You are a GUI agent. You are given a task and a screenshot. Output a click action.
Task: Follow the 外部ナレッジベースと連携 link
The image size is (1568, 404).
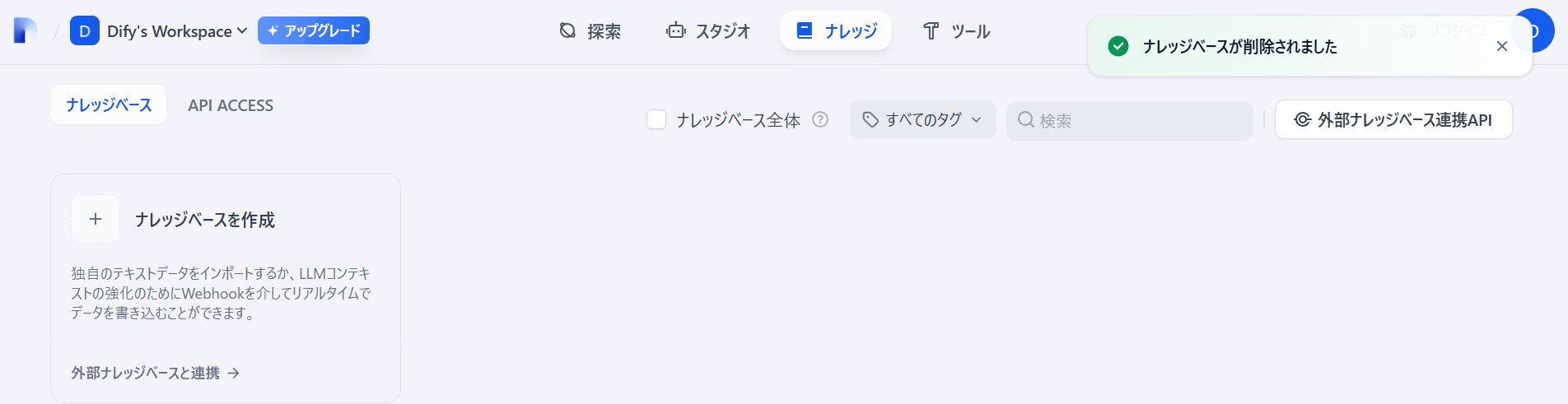tap(155, 373)
